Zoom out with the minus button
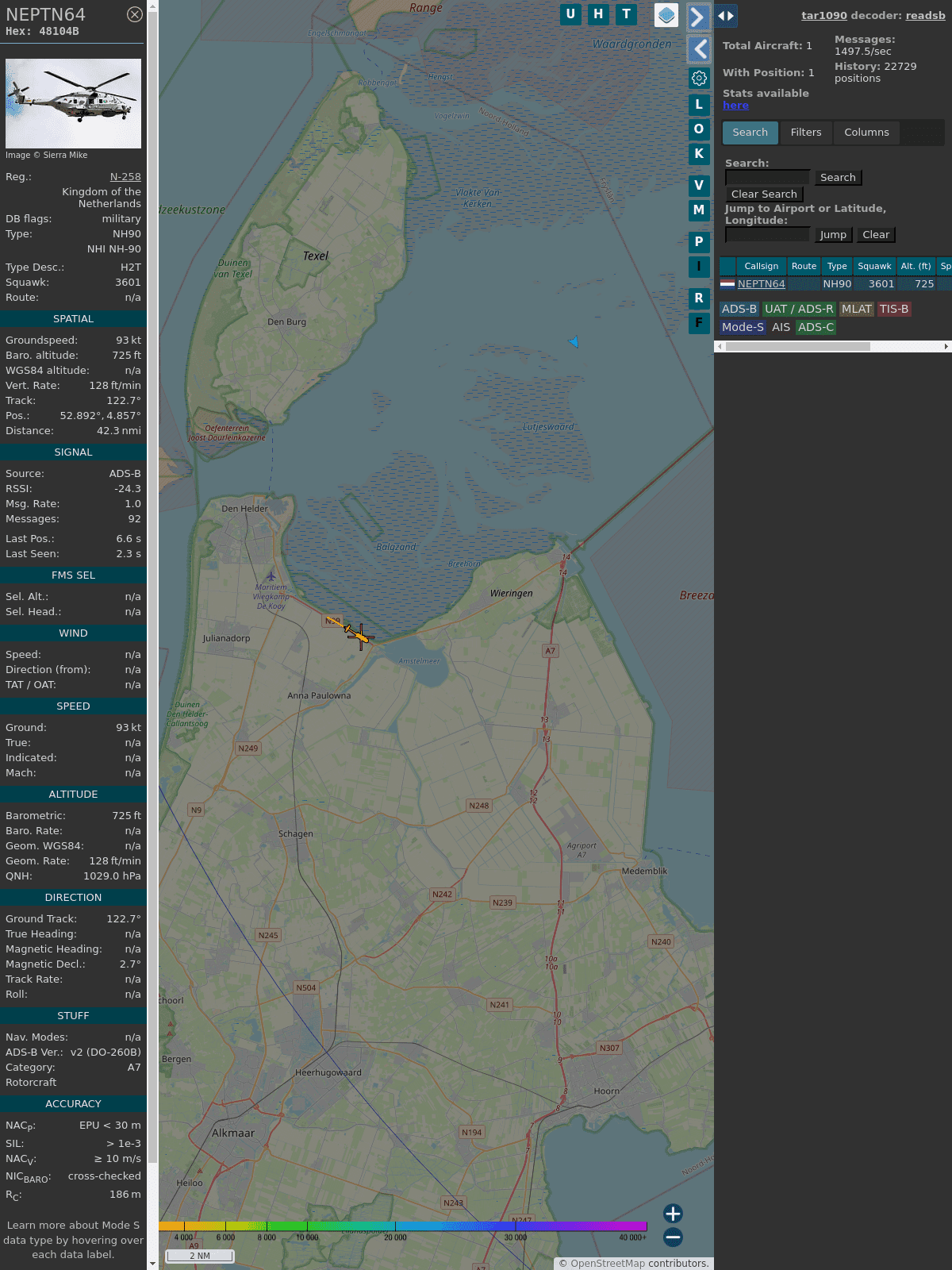The width and height of the screenshot is (952, 1270). (x=673, y=1237)
